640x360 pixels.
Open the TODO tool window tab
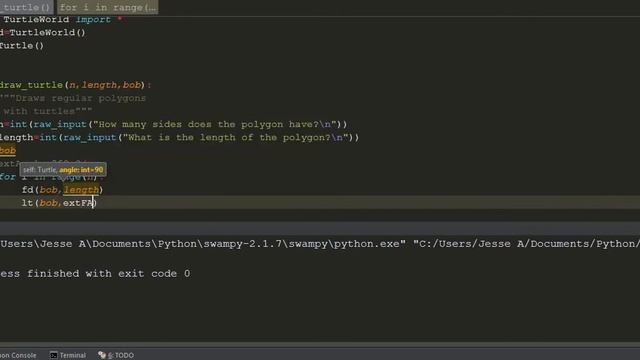pyautogui.click(x=116, y=355)
